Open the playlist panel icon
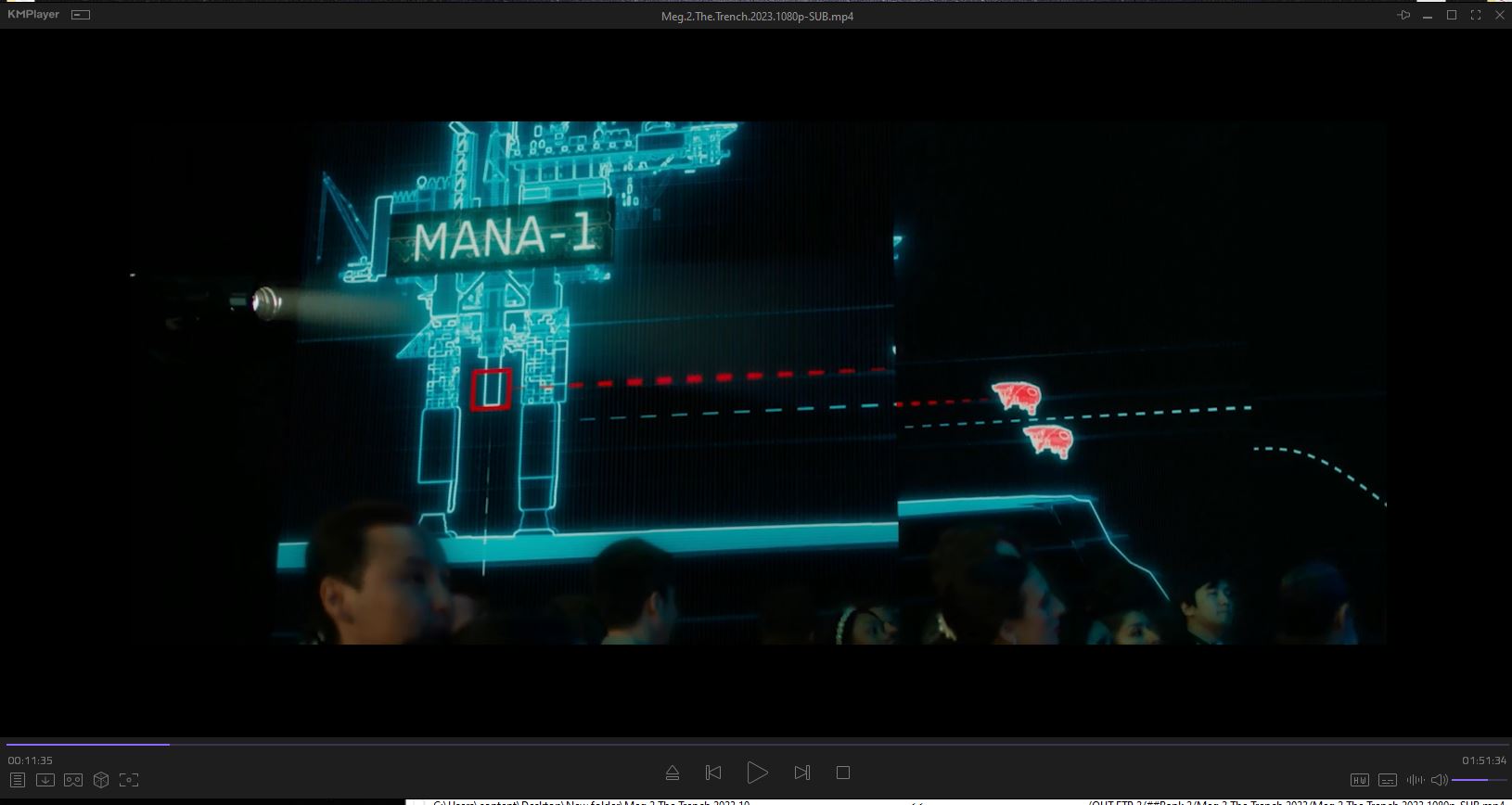Viewport: 1512px width, 805px height. point(17,780)
